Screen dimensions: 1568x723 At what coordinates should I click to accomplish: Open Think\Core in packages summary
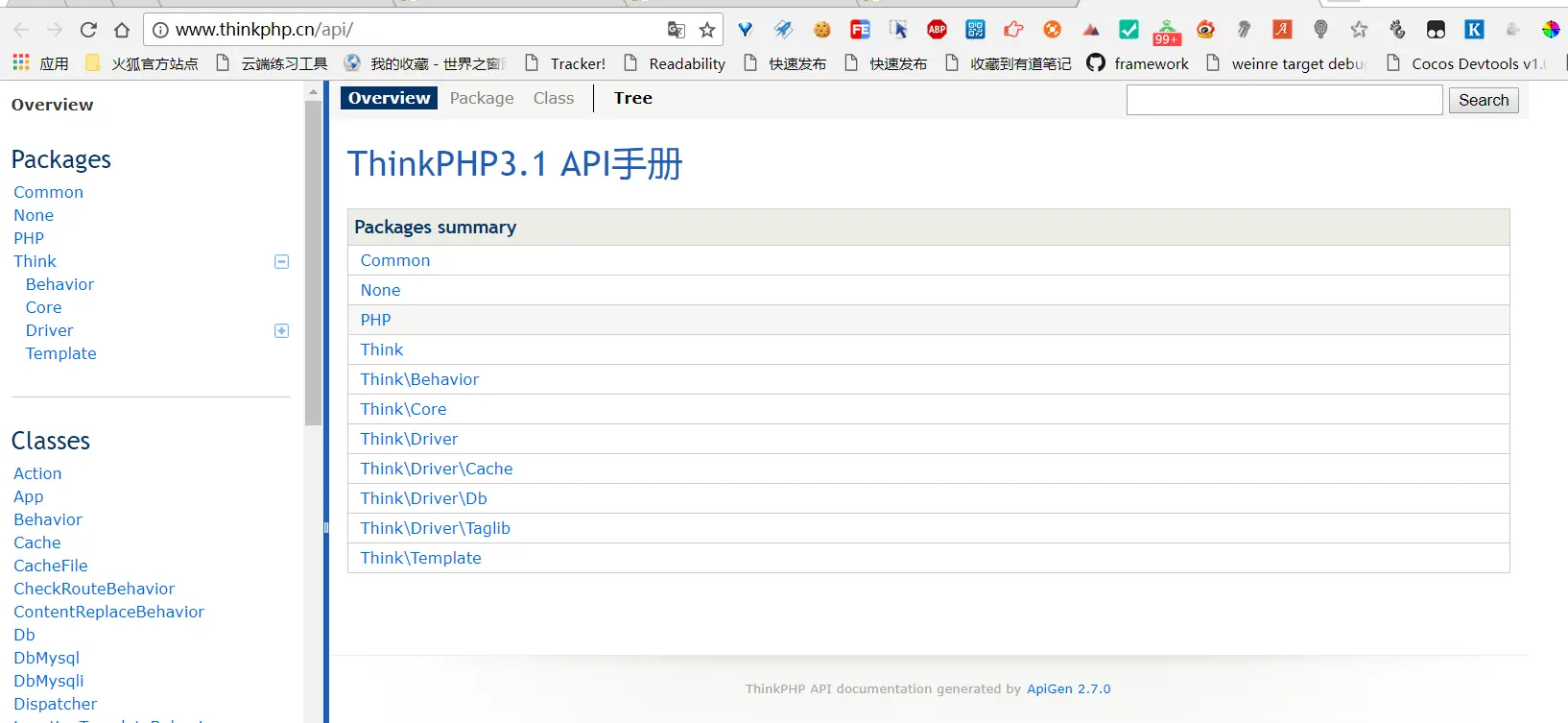403,409
